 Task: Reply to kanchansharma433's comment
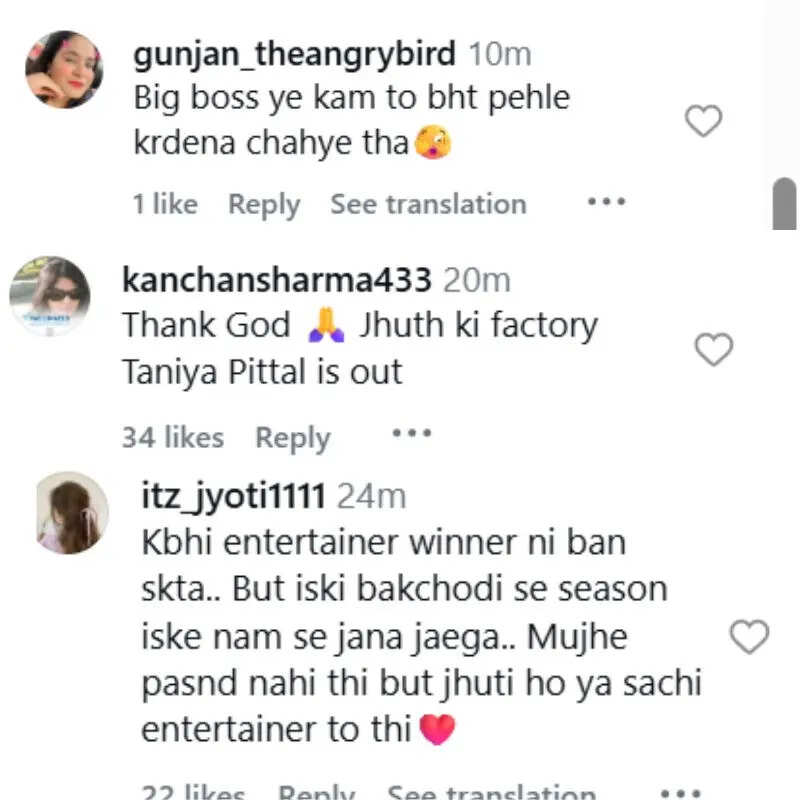[292, 437]
